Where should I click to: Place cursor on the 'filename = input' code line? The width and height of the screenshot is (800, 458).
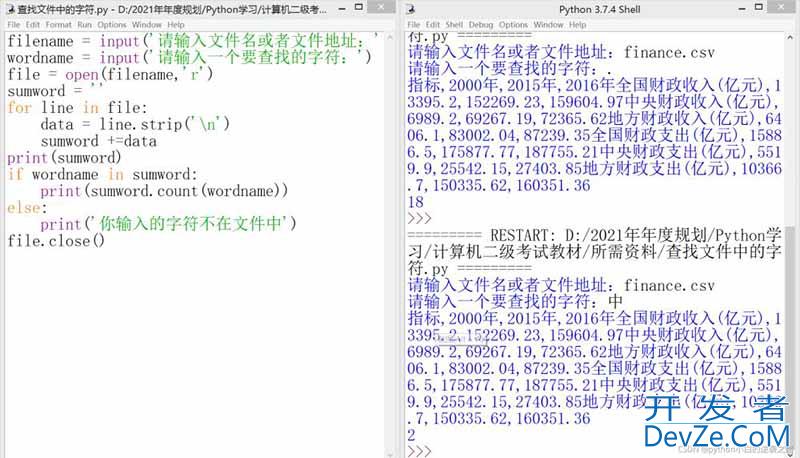pyautogui.click(x=193, y=41)
